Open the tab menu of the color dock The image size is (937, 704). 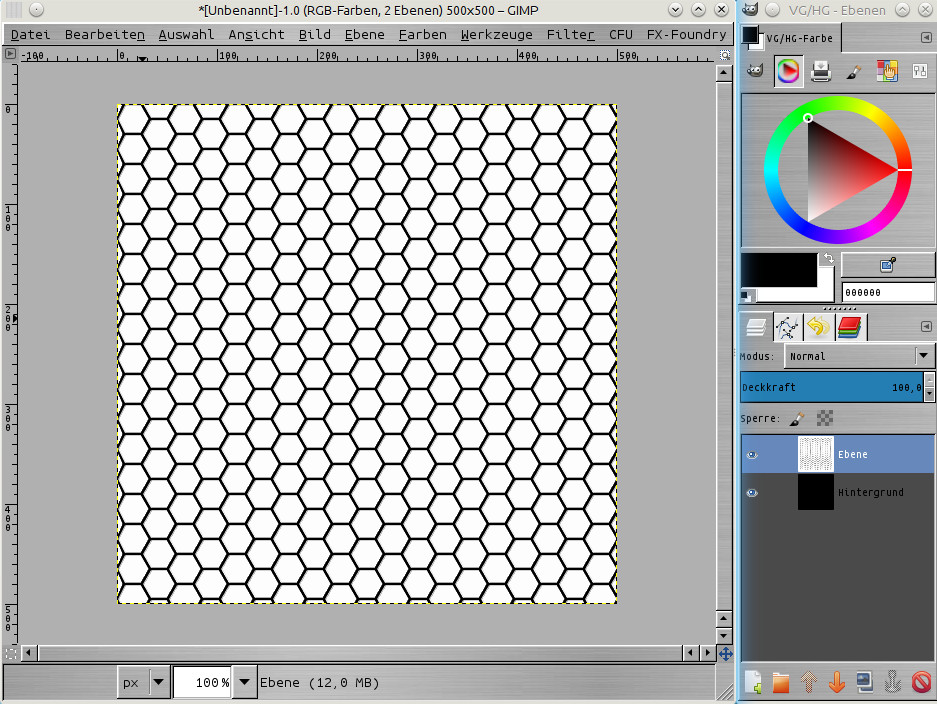click(x=926, y=38)
